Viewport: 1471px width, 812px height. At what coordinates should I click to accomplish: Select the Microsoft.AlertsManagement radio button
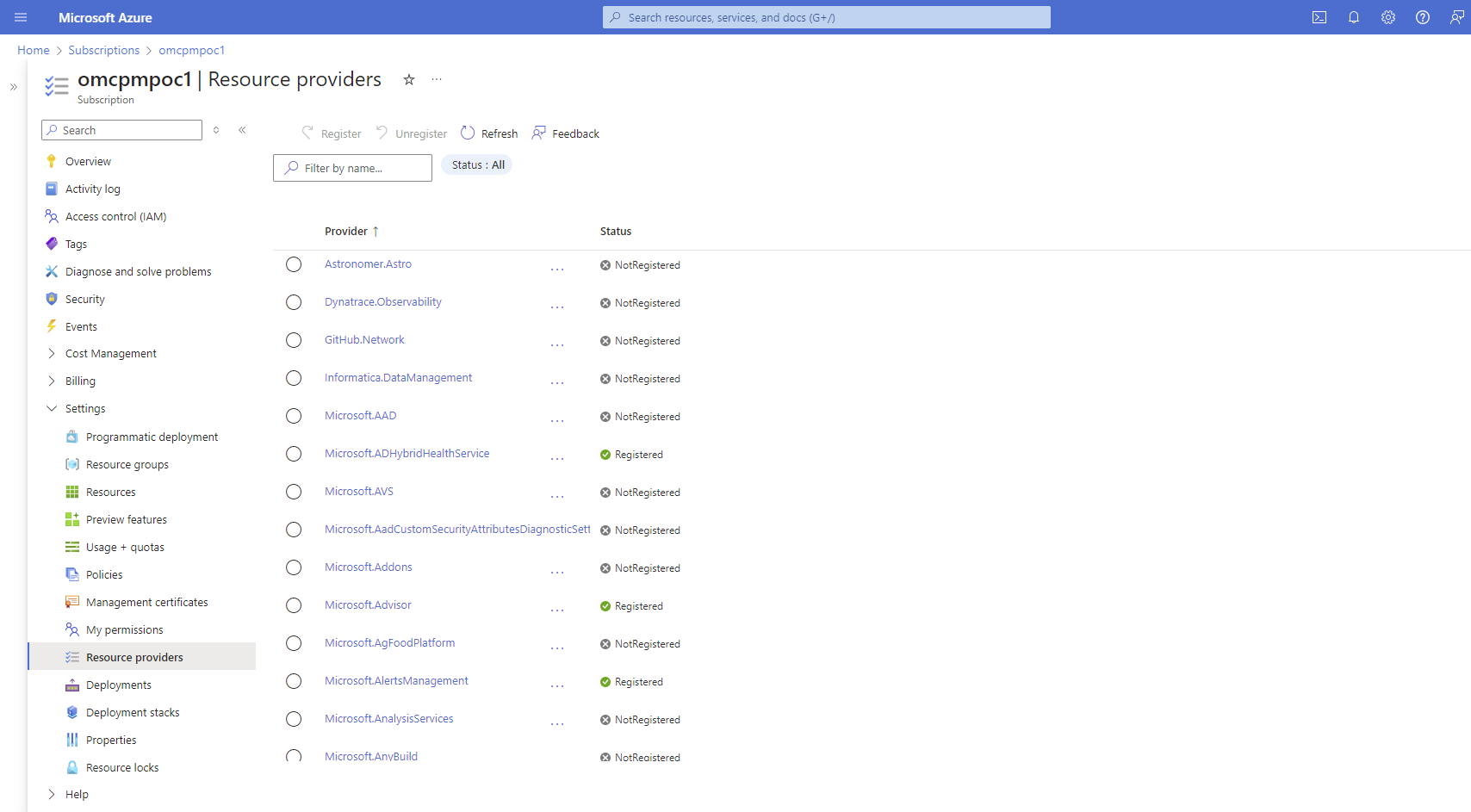[x=294, y=681]
